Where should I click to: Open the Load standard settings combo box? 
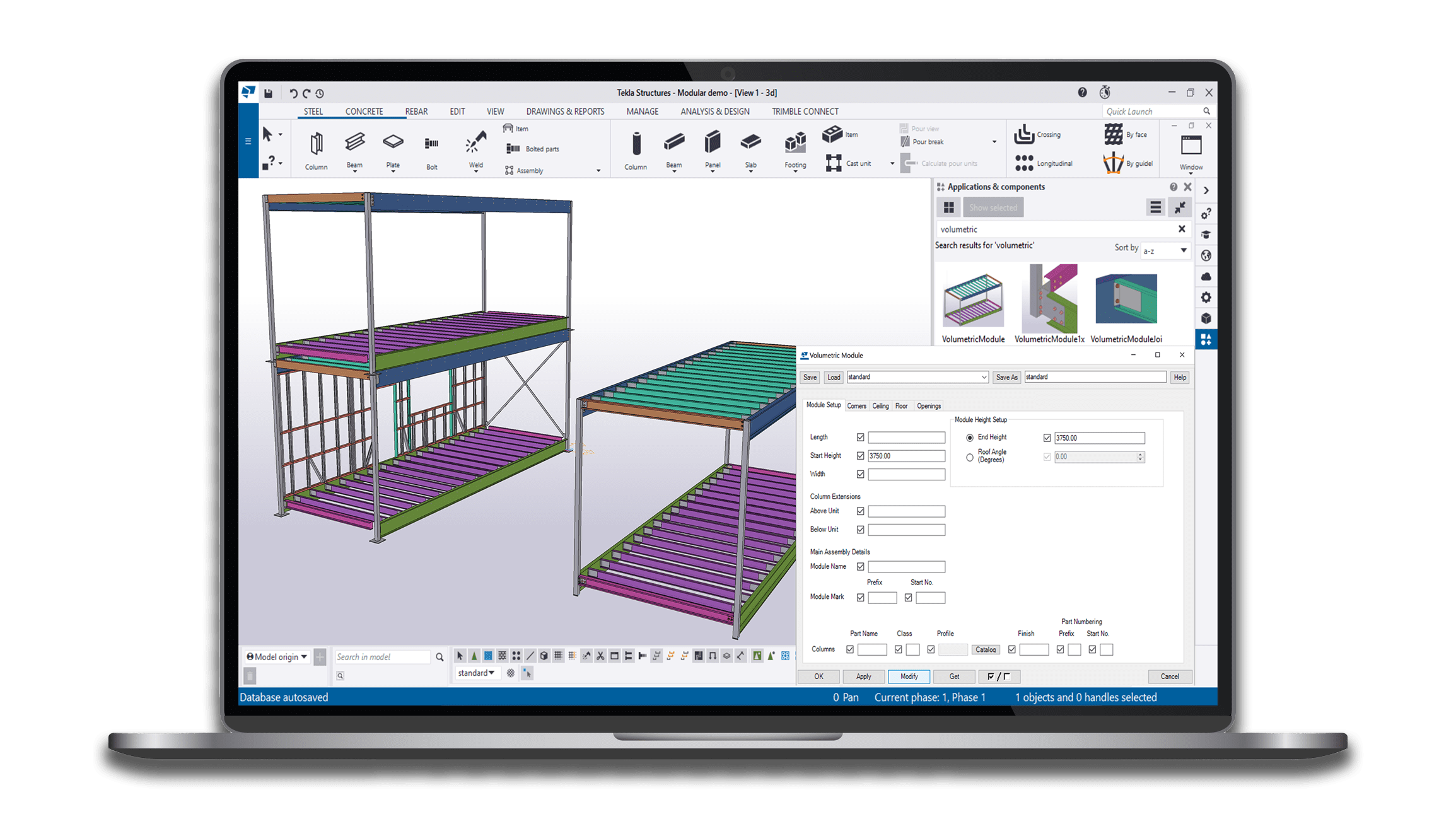point(917,377)
